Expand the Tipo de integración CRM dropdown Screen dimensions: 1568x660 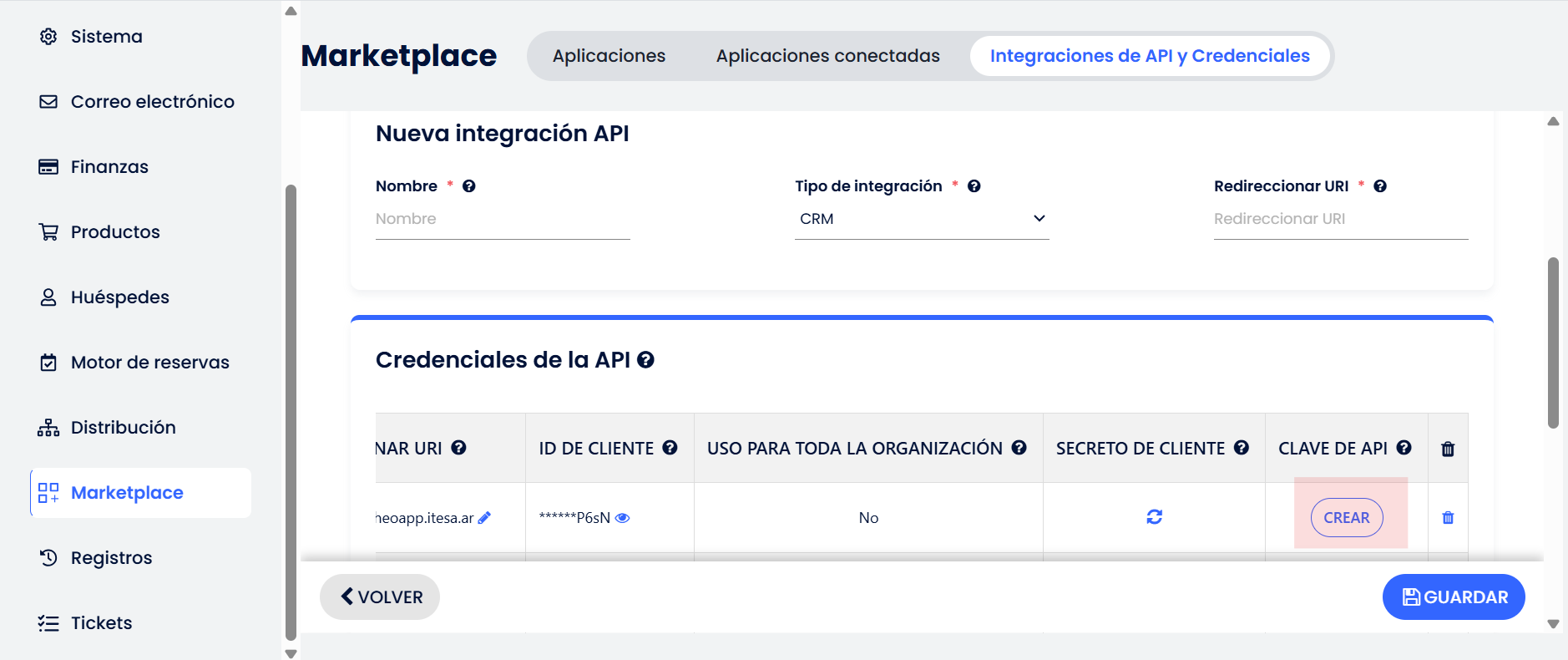[x=921, y=219]
